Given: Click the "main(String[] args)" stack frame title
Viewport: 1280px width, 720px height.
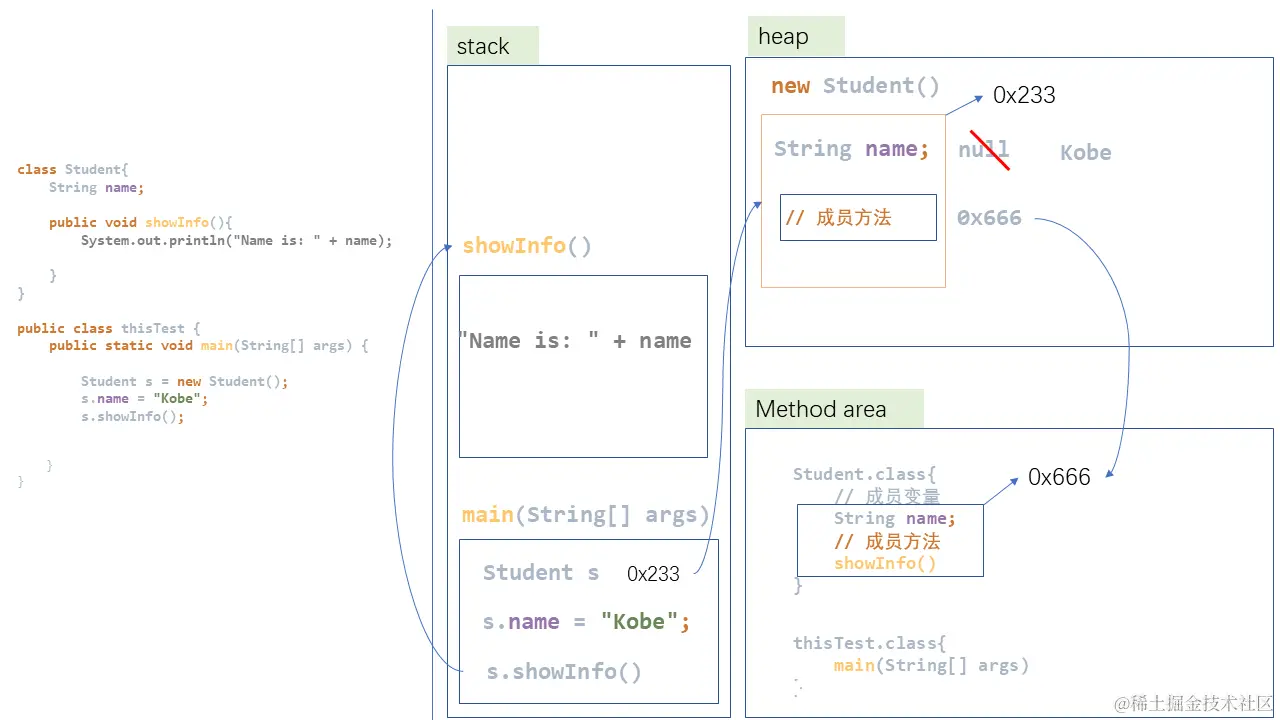Looking at the screenshot, I should tap(585, 515).
